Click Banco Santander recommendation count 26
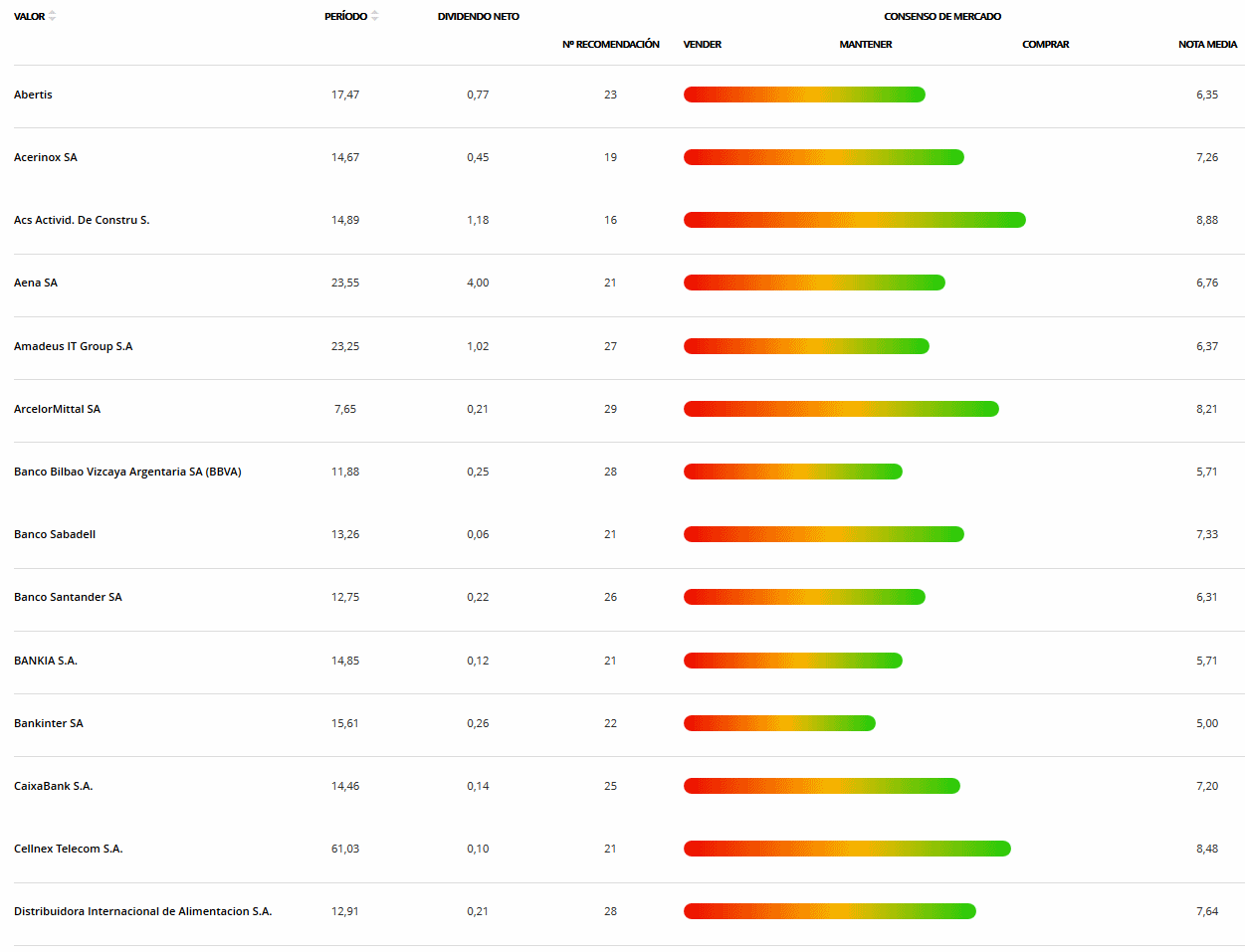 610,597
